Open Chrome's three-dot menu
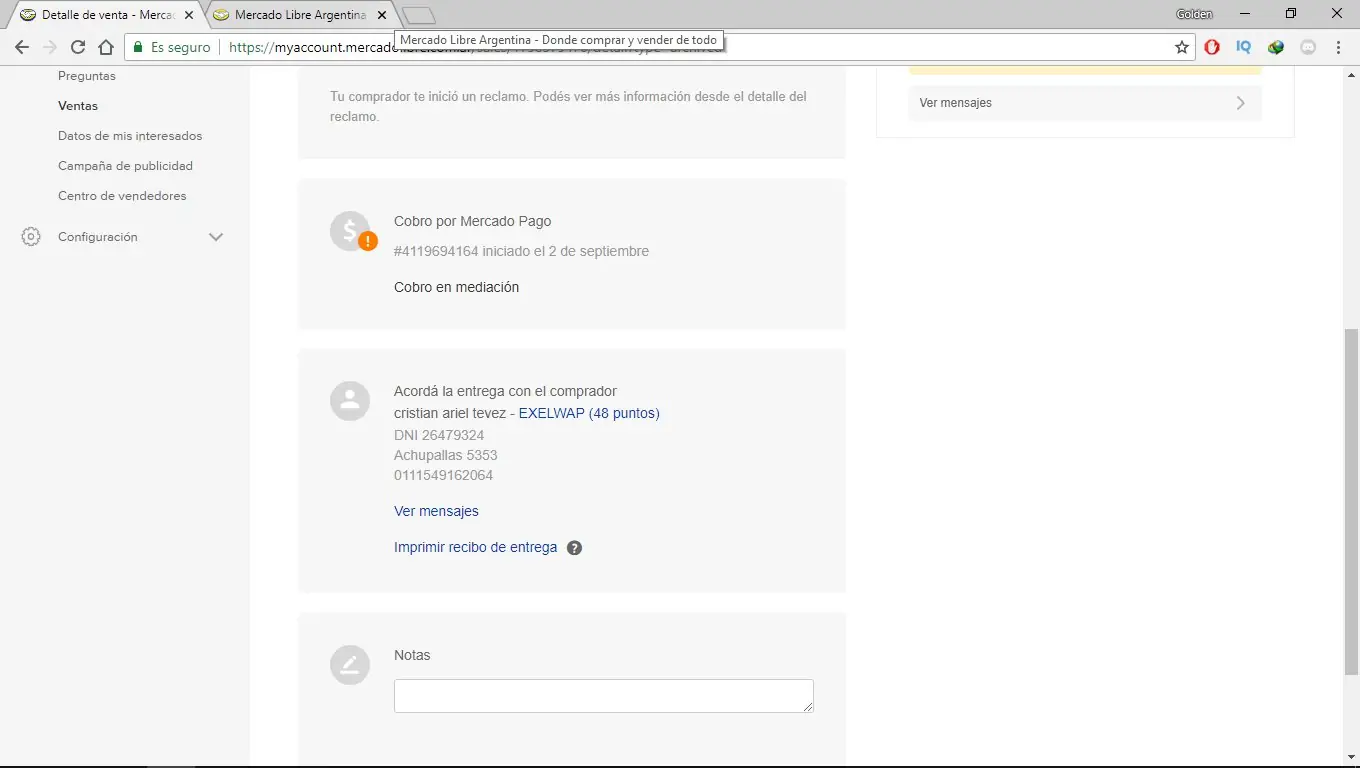Viewport: 1360px width, 768px height. [x=1339, y=47]
